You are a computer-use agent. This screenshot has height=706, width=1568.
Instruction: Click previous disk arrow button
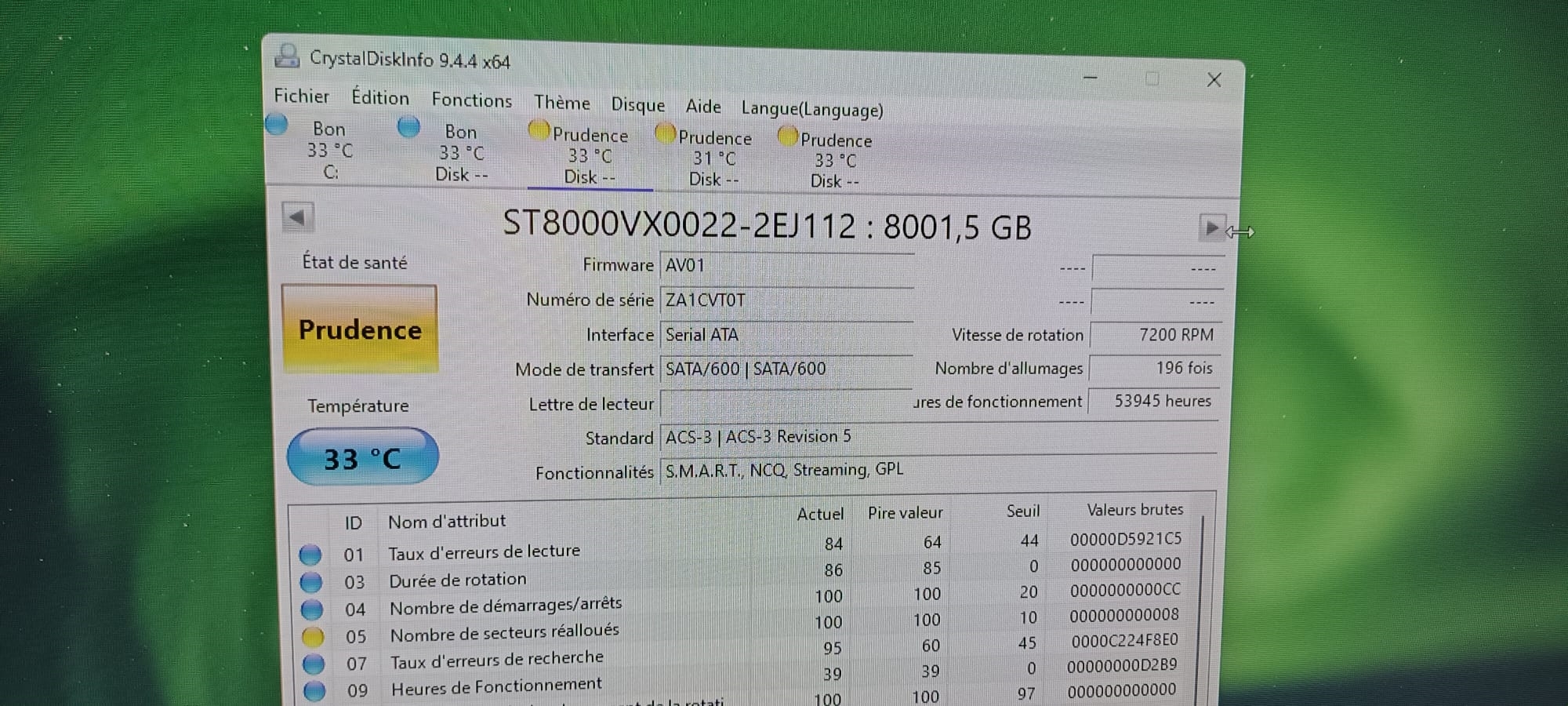pyautogui.click(x=298, y=217)
